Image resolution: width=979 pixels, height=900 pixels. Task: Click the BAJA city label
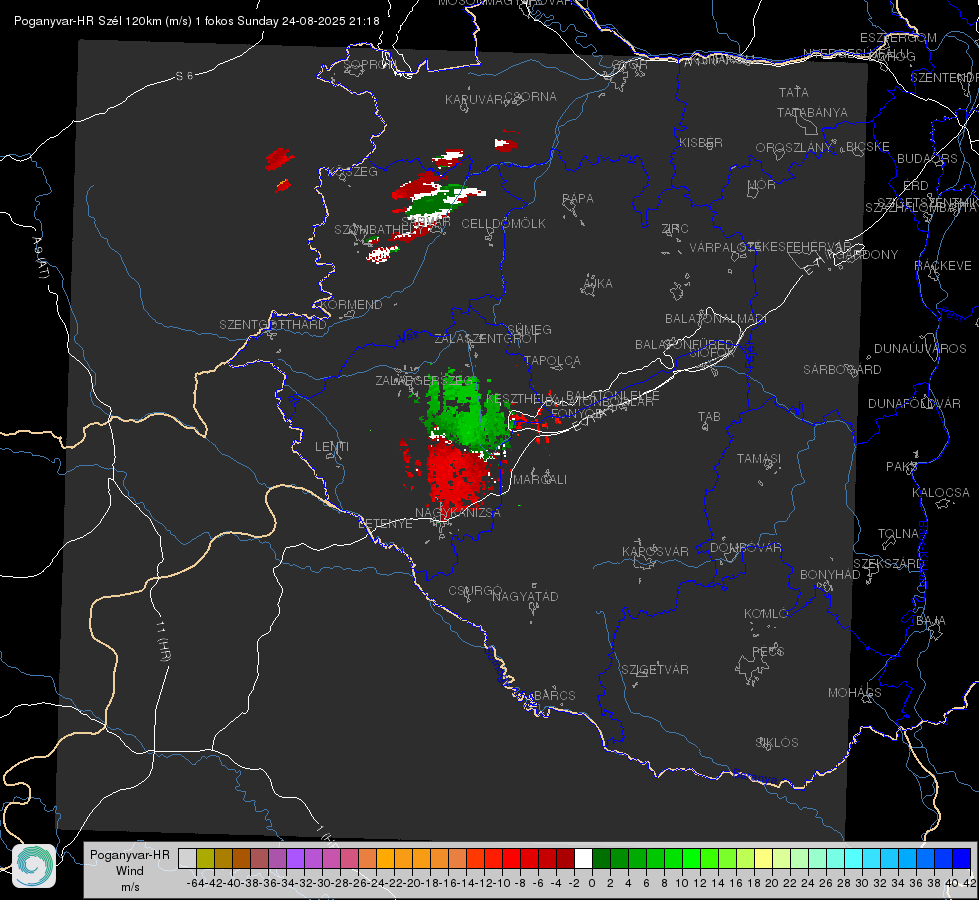point(930,621)
